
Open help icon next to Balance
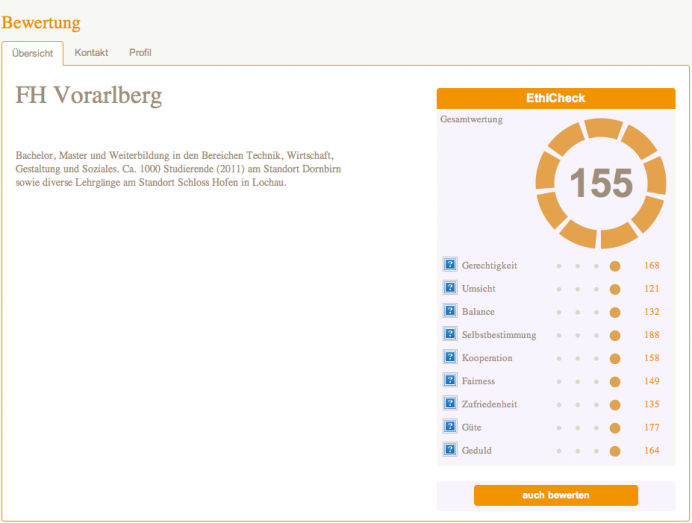click(x=450, y=311)
